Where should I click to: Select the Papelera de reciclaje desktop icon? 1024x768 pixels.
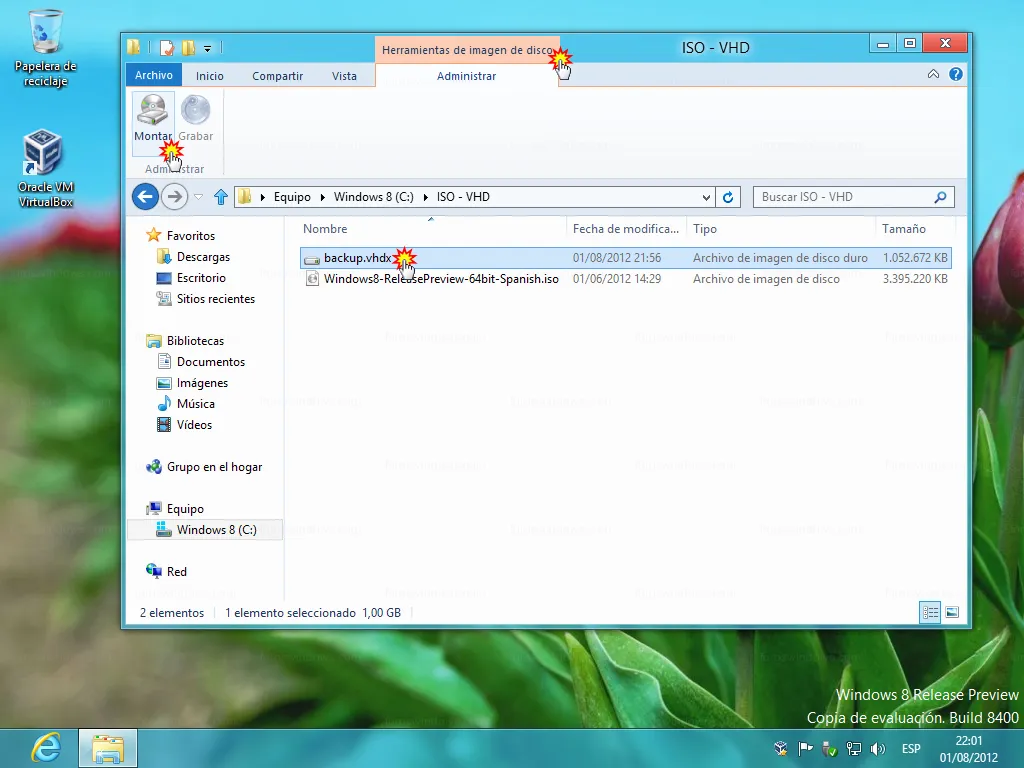pos(46,50)
